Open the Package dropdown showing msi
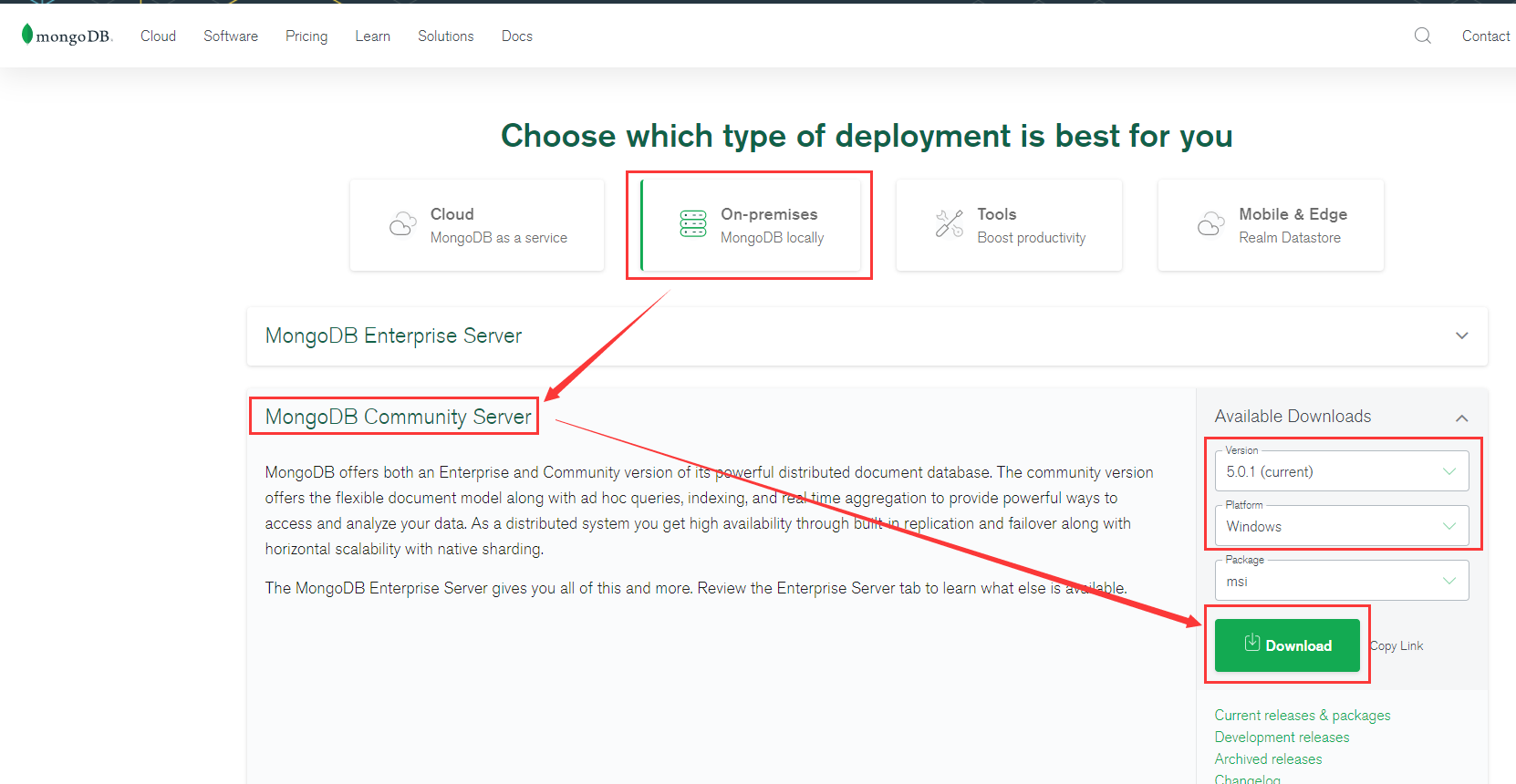This screenshot has width=1516, height=784. [x=1342, y=581]
